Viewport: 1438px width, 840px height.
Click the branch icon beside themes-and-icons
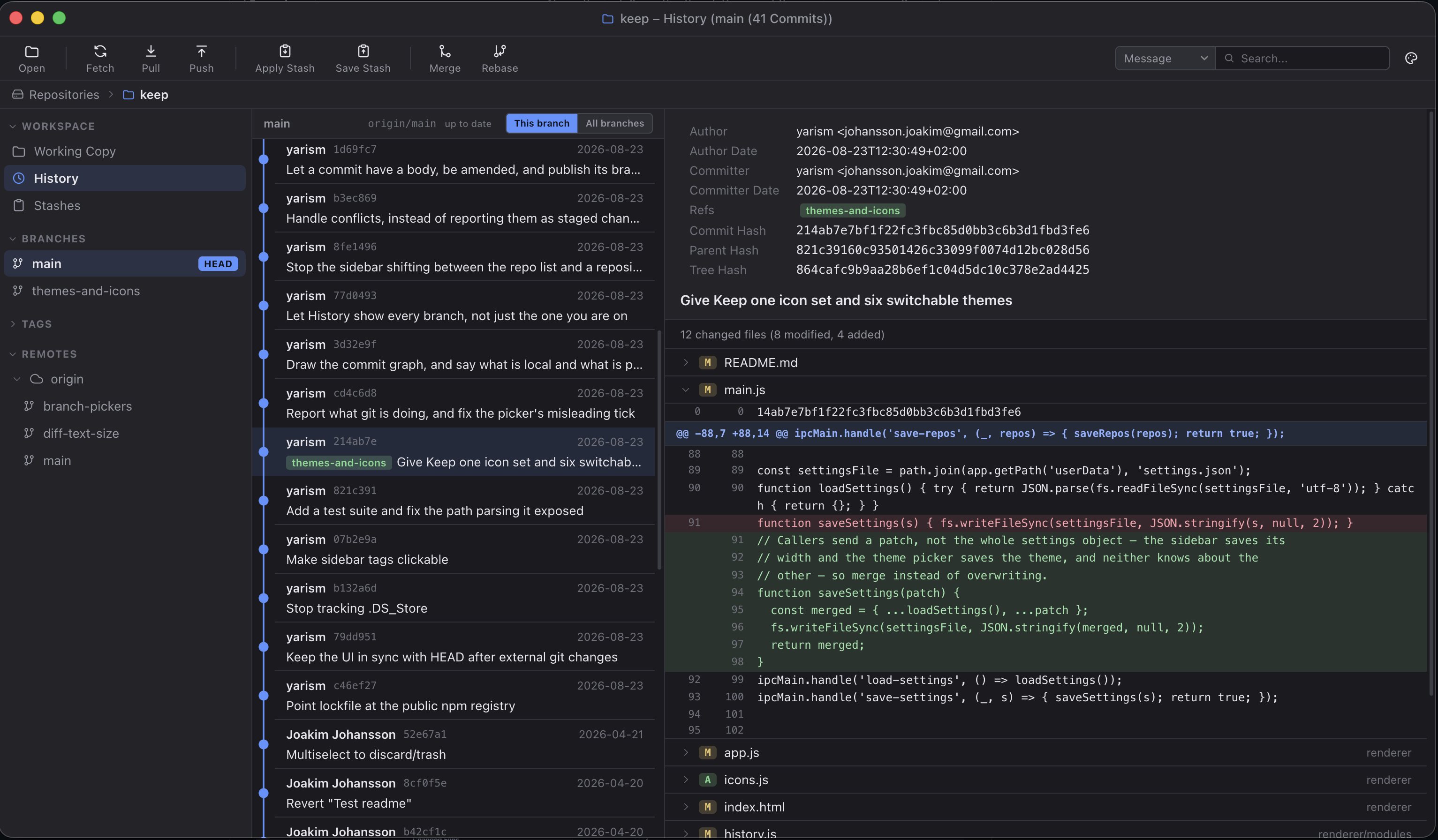18,290
